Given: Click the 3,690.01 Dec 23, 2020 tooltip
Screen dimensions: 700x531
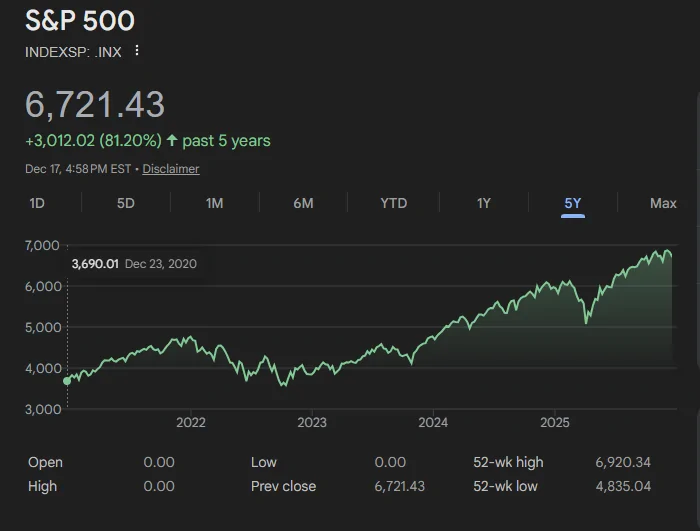Looking at the screenshot, I should coord(134,264).
